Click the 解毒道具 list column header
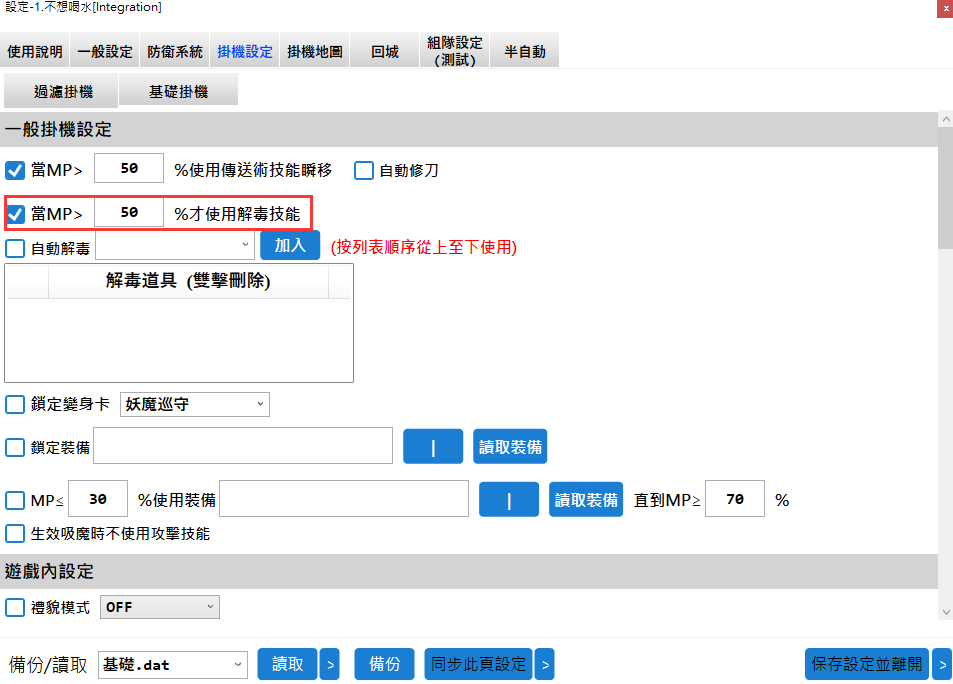 pyautogui.click(x=188, y=280)
